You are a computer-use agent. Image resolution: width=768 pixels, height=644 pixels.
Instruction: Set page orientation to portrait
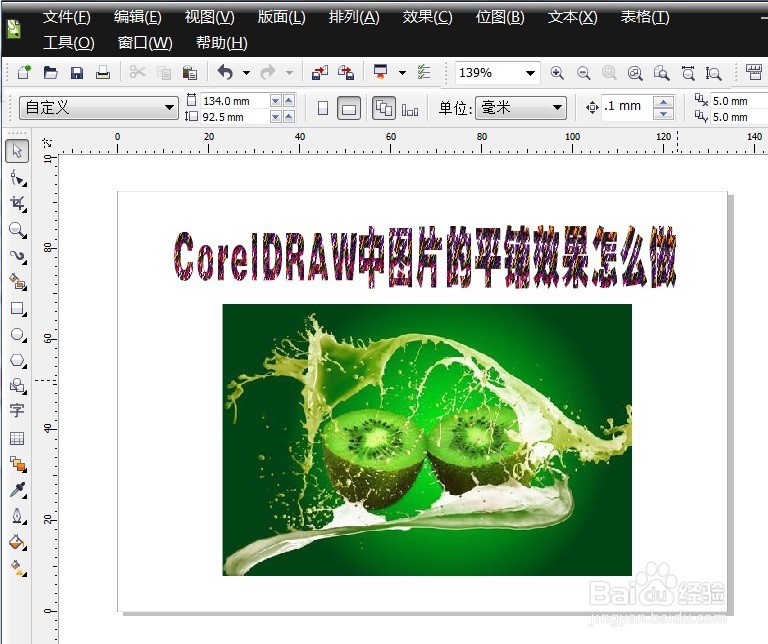(x=323, y=108)
